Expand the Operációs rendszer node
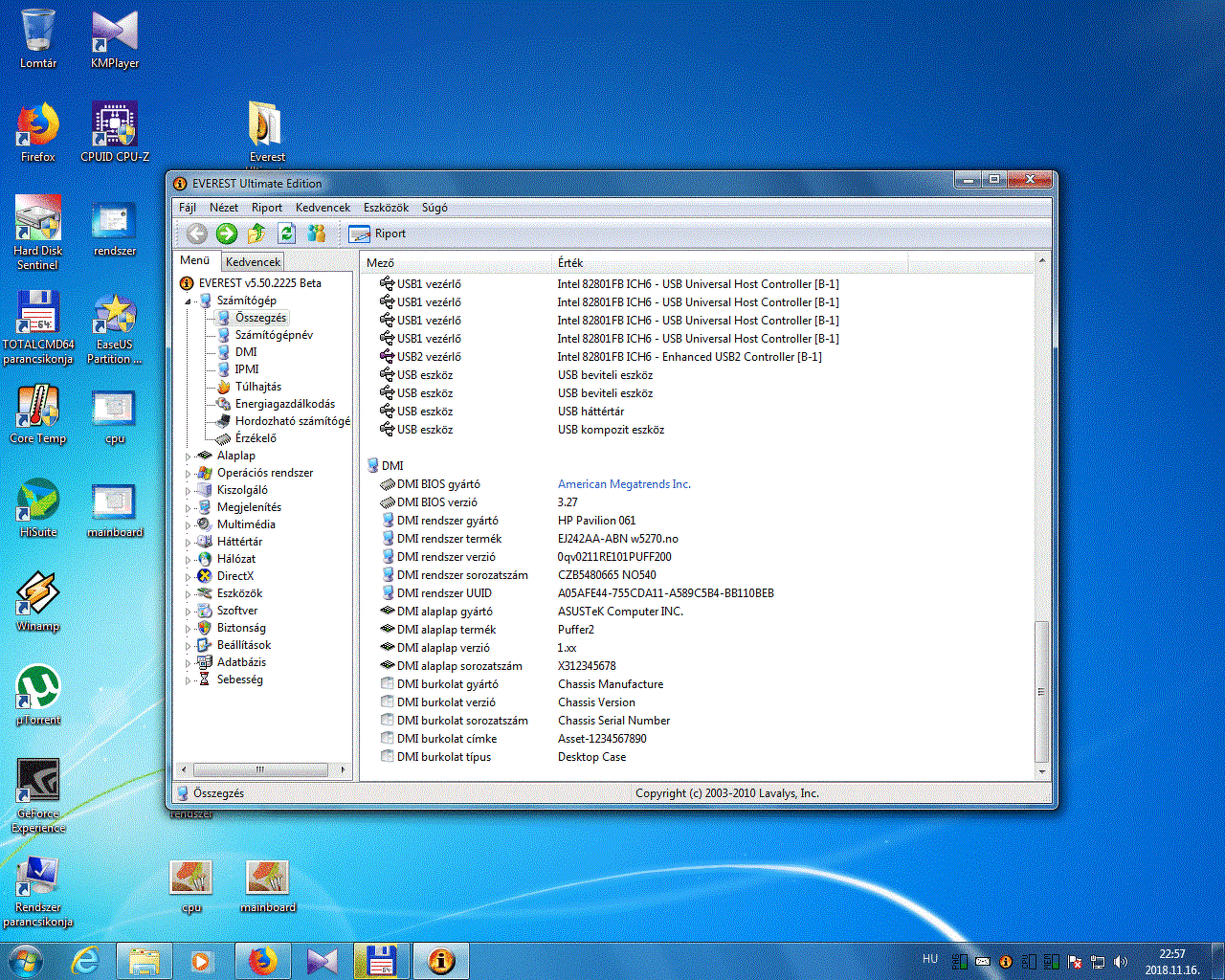This screenshot has width=1225, height=980. [189, 474]
